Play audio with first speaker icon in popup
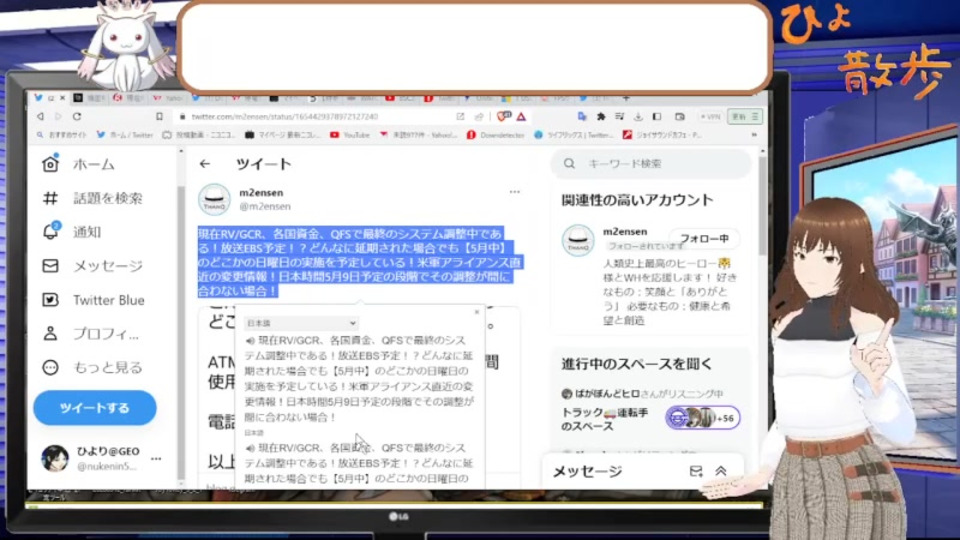 tap(250, 340)
